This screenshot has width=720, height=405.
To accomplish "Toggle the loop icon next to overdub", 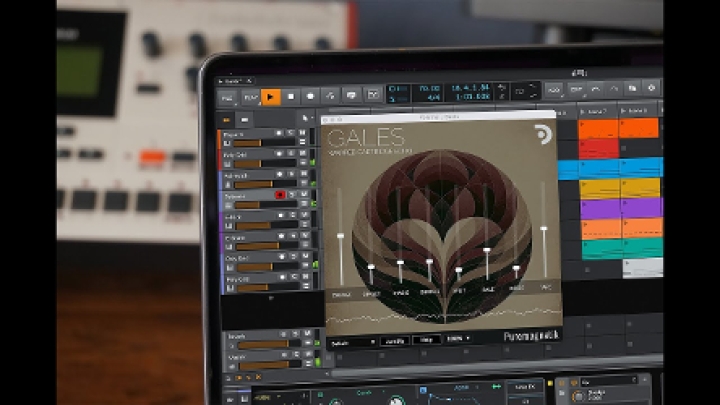I will coord(373,95).
